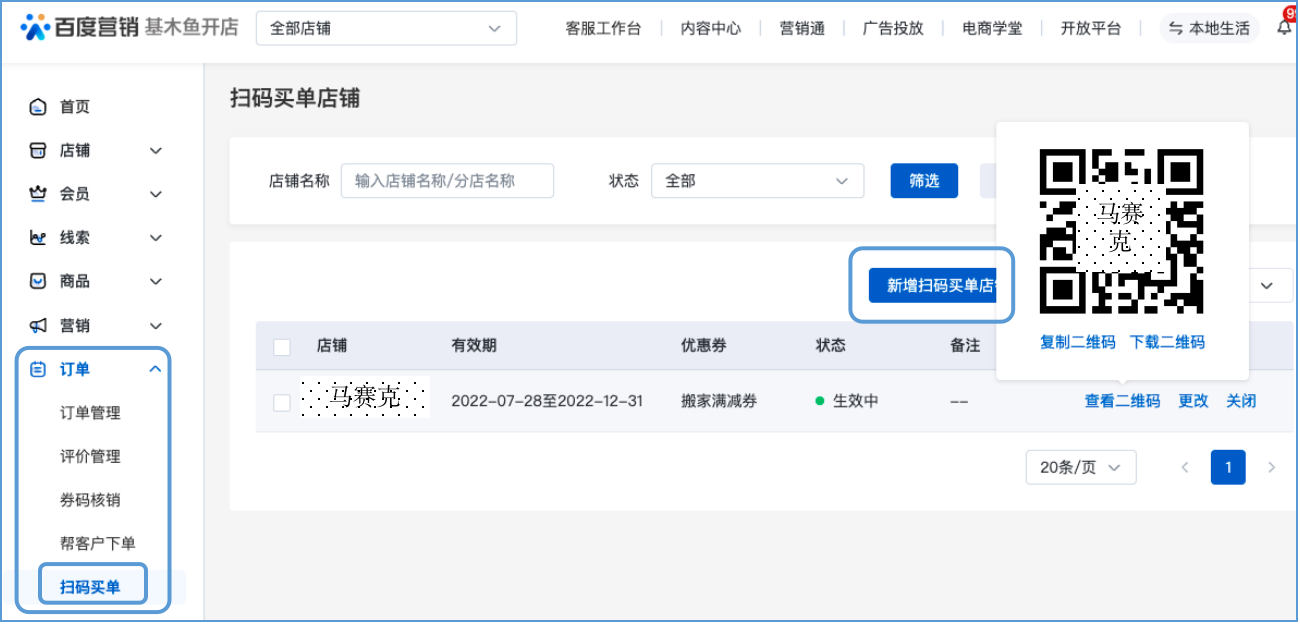Click the 订单 order list icon
The image size is (1300, 624).
point(38,369)
